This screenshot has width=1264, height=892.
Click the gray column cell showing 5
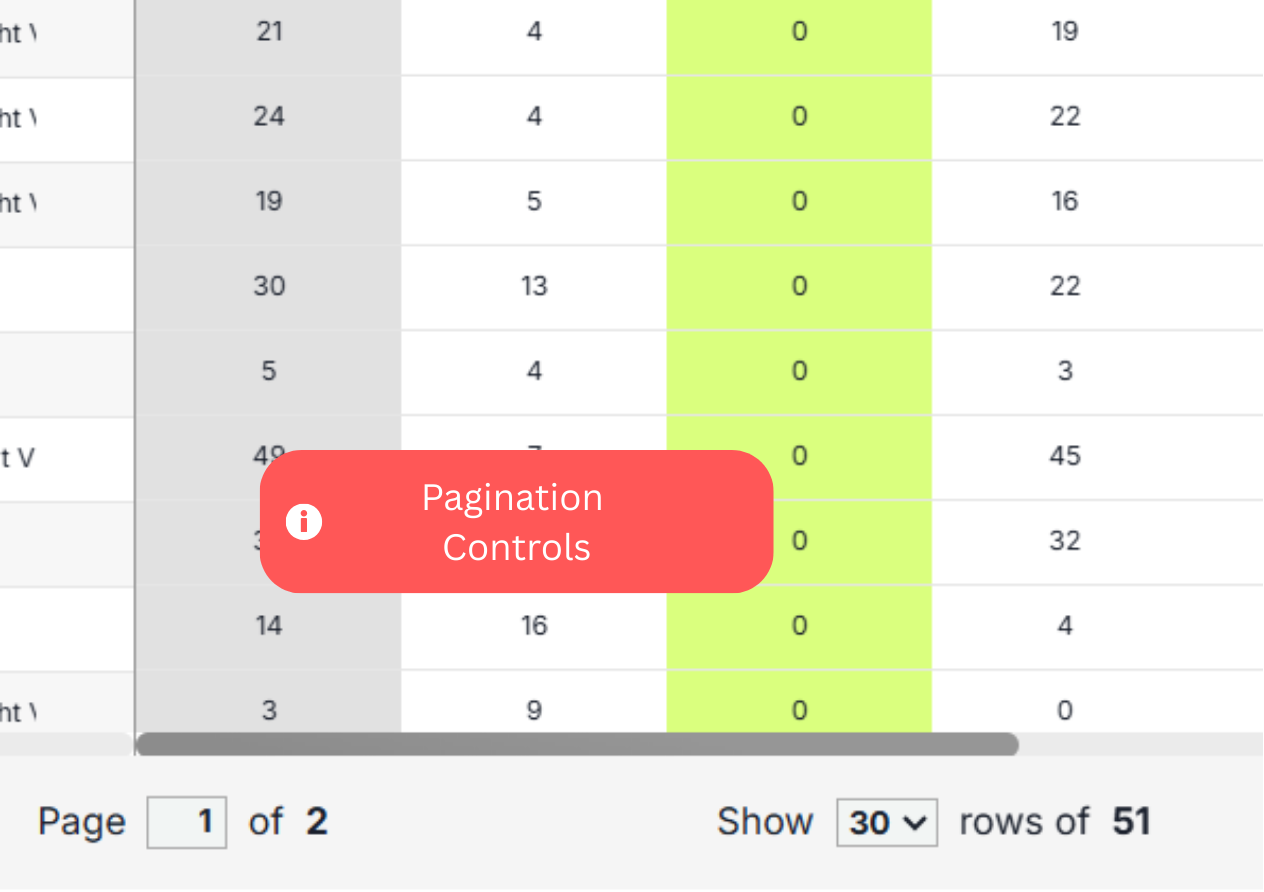tap(269, 372)
